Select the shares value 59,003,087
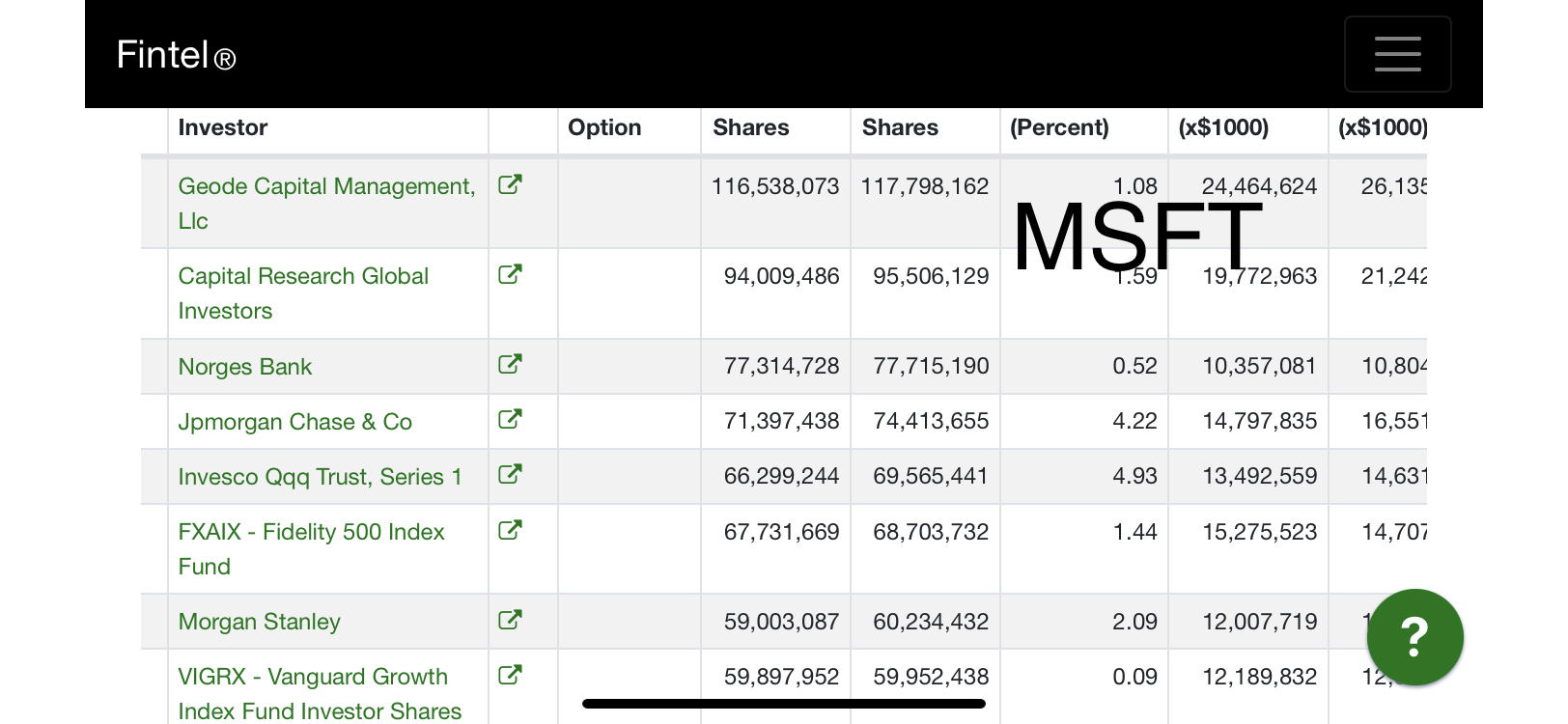 (x=782, y=622)
